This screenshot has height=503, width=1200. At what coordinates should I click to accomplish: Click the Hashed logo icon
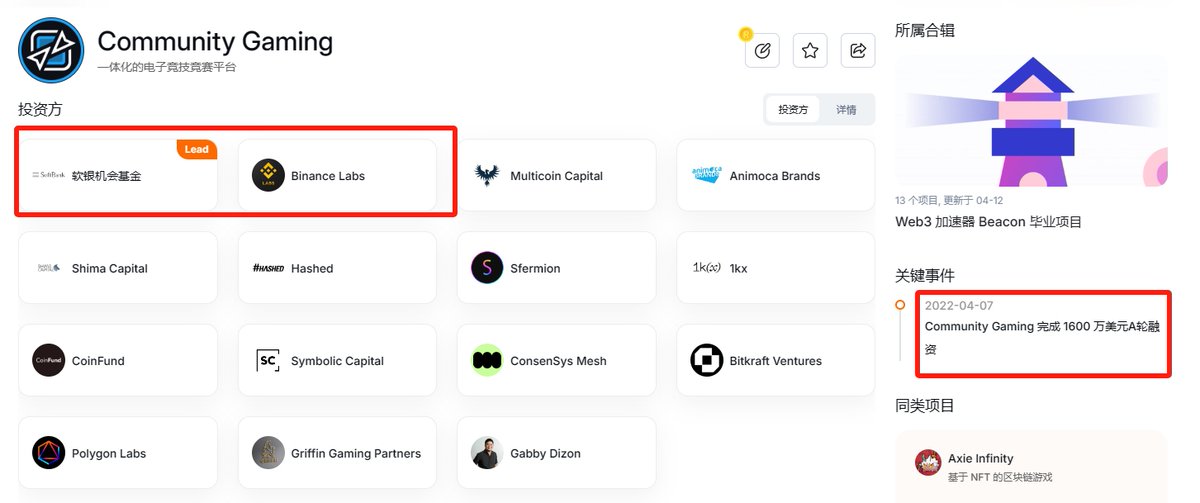pos(268,268)
